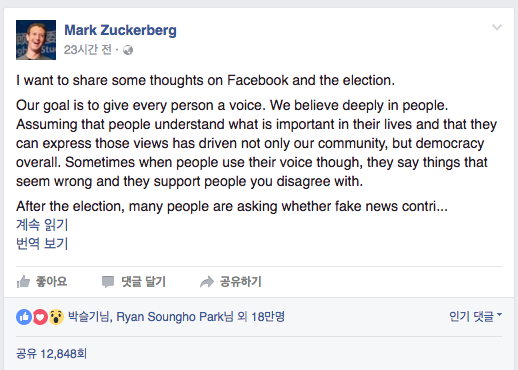The image size is (518, 370).
Task: Click the 좋아요 like button label
Action: (51, 282)
